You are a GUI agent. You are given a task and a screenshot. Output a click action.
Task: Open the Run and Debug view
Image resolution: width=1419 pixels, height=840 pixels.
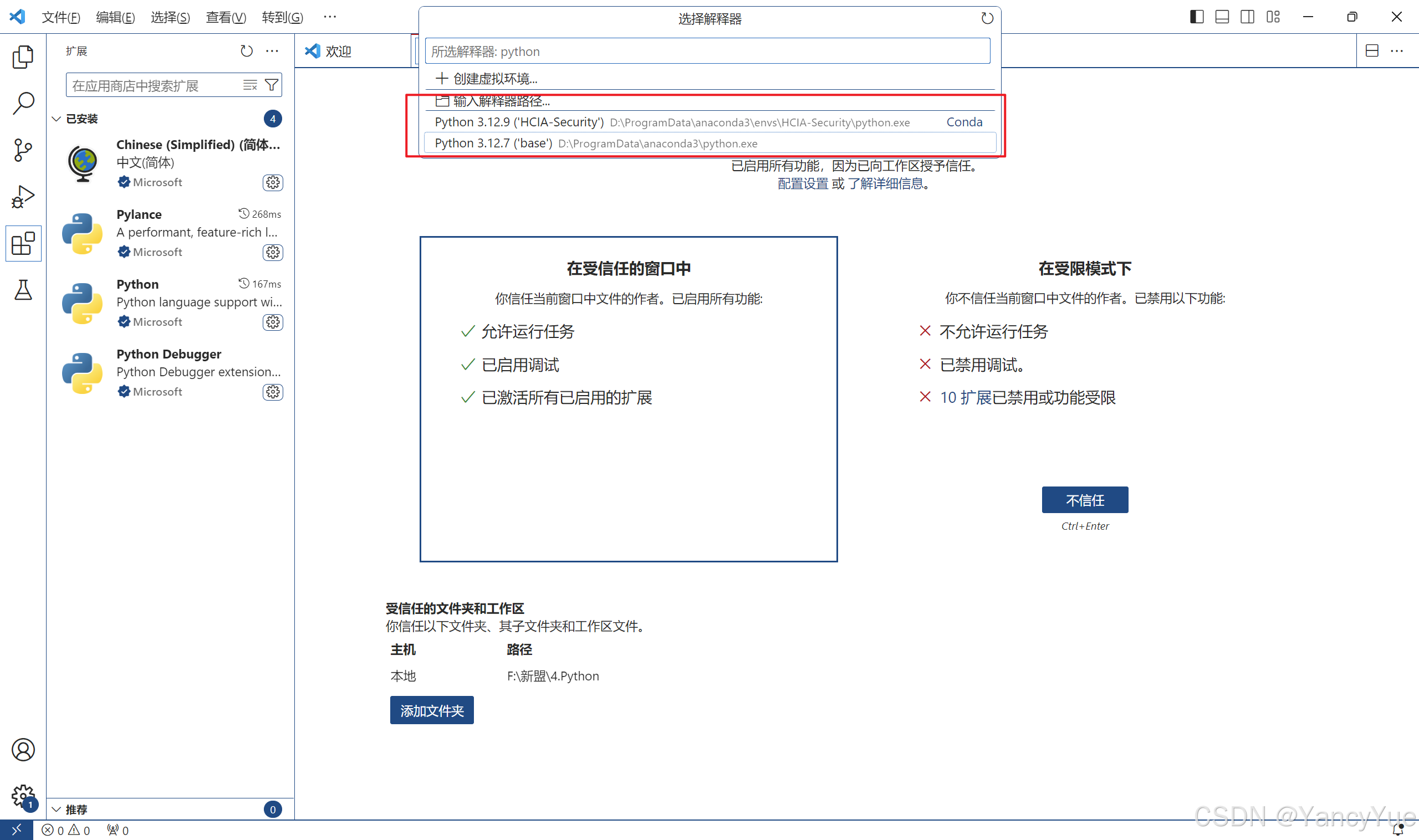(x=23, y=197)
